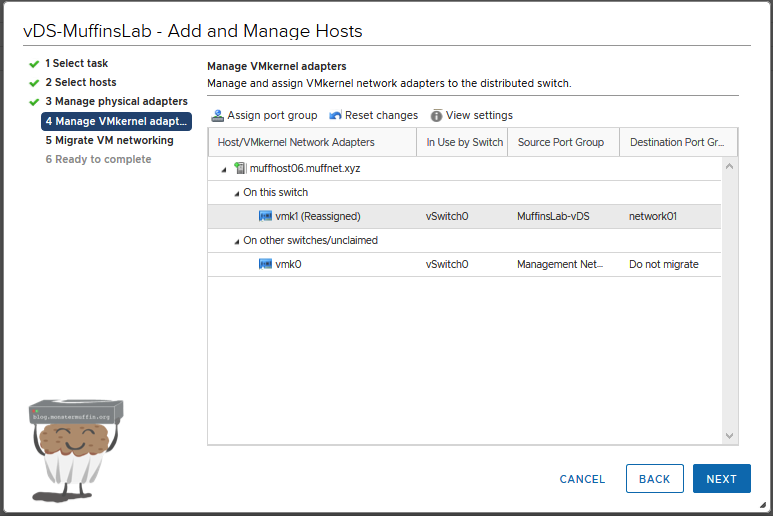Viewport: 773px width, 516px height.
Task: Collapse the muffhost06.muffnet.xyz host node
Action: coord(224,169)
